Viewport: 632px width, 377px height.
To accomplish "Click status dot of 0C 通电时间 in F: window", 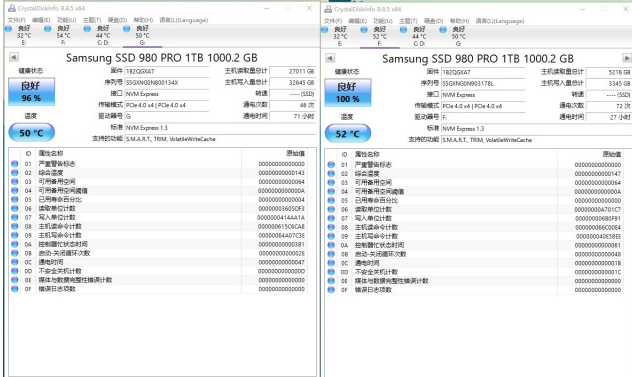I will pyautogui.click(x=331, y=263).
